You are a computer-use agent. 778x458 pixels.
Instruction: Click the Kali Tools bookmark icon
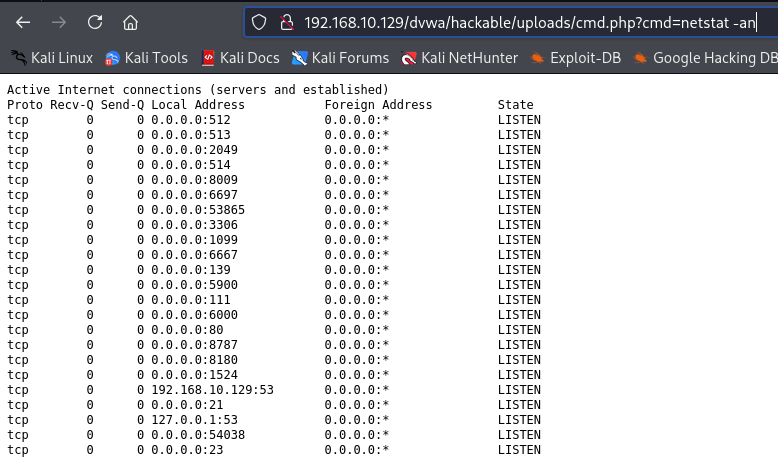(112, 59)
